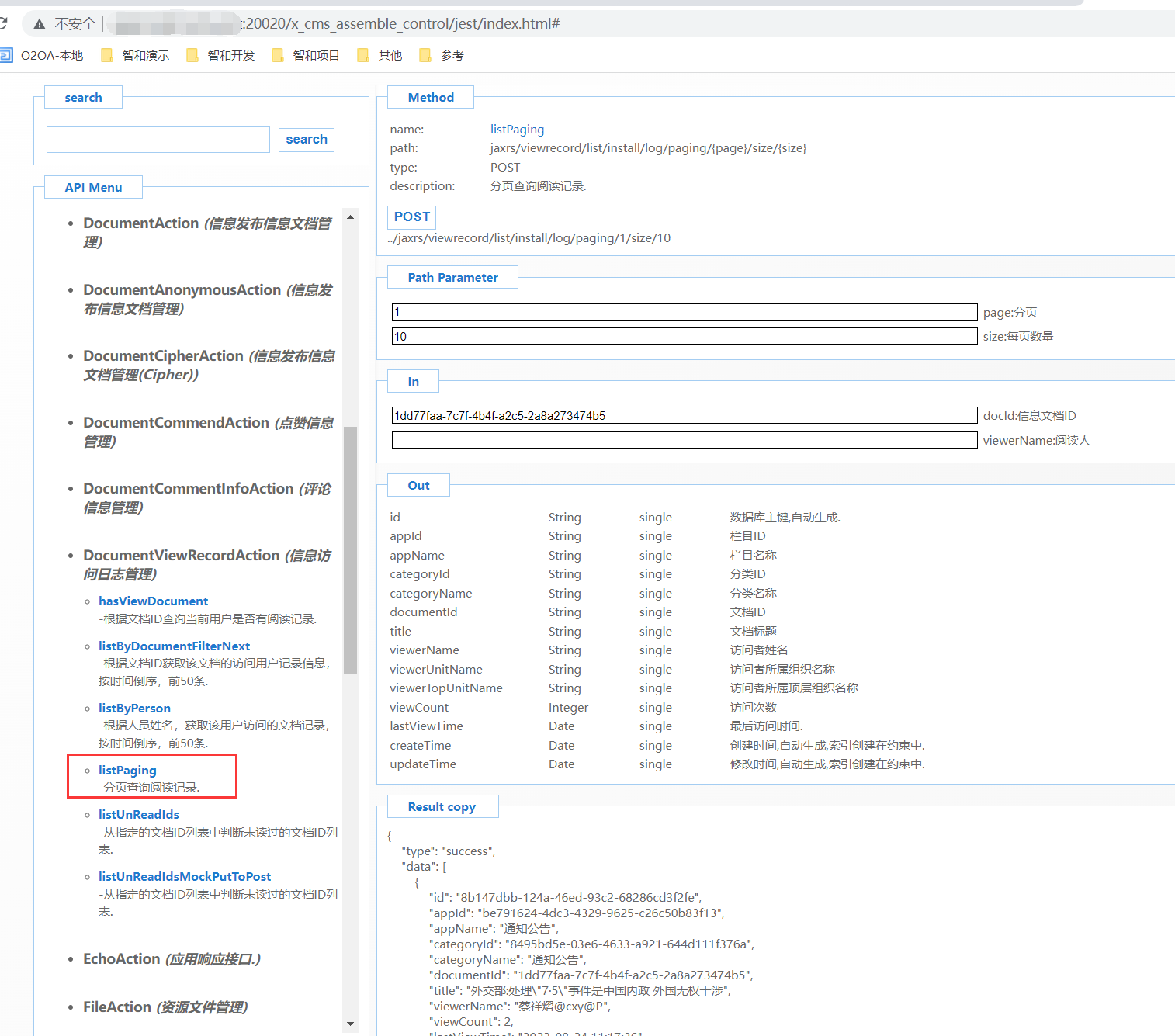Screen dimensions: 1175x1036
Task: Expand the FileAction API group
Action: (x=117, y=1007)
